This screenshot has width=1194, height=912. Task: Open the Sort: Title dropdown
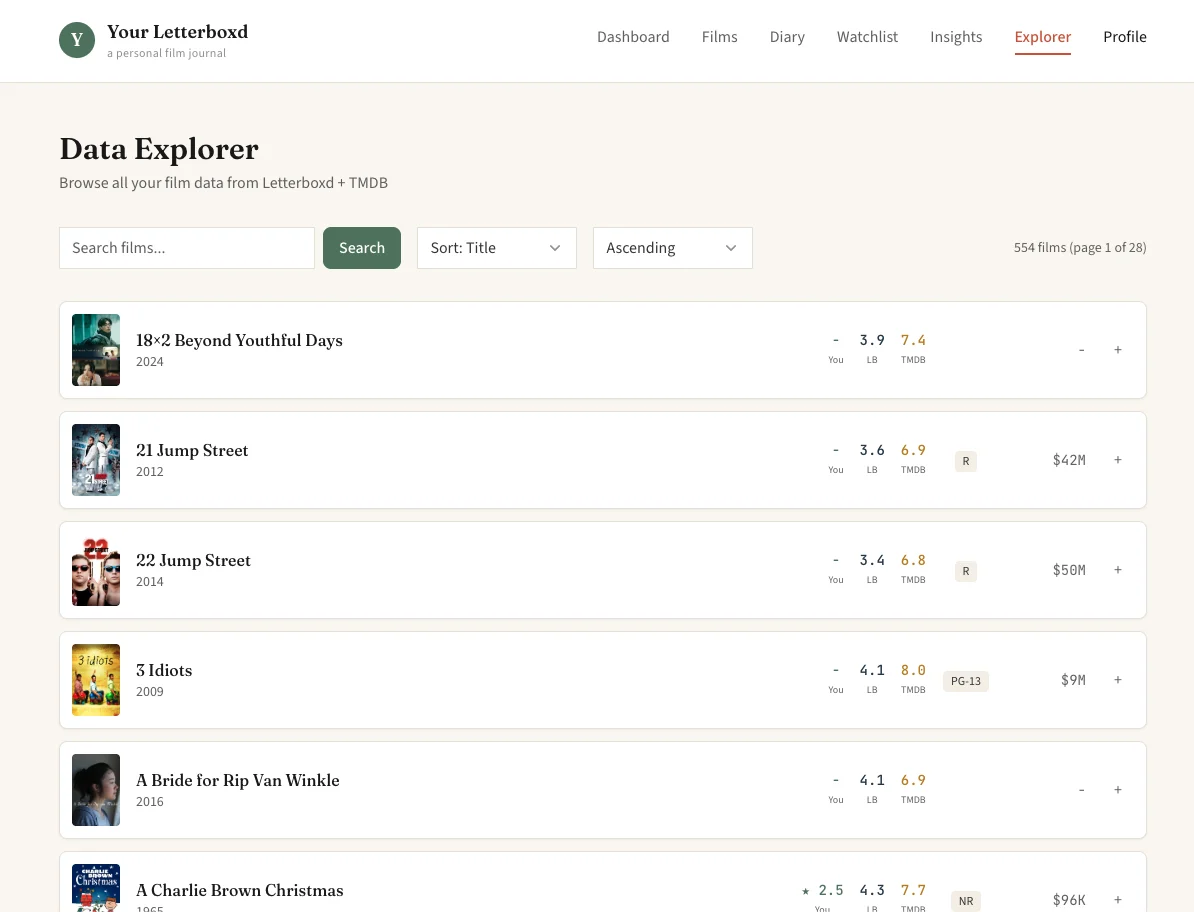tap(496, 248)
